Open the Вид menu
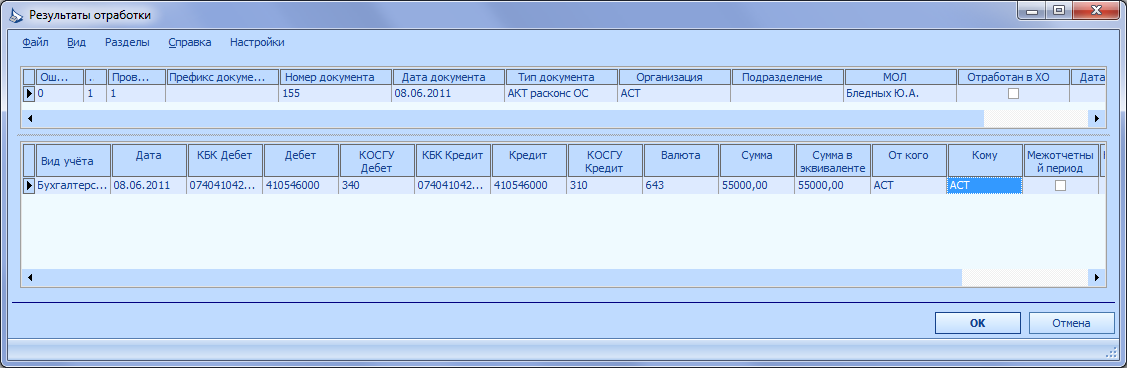This screenshot has width=1127, height=368. [x=76, y=42]
